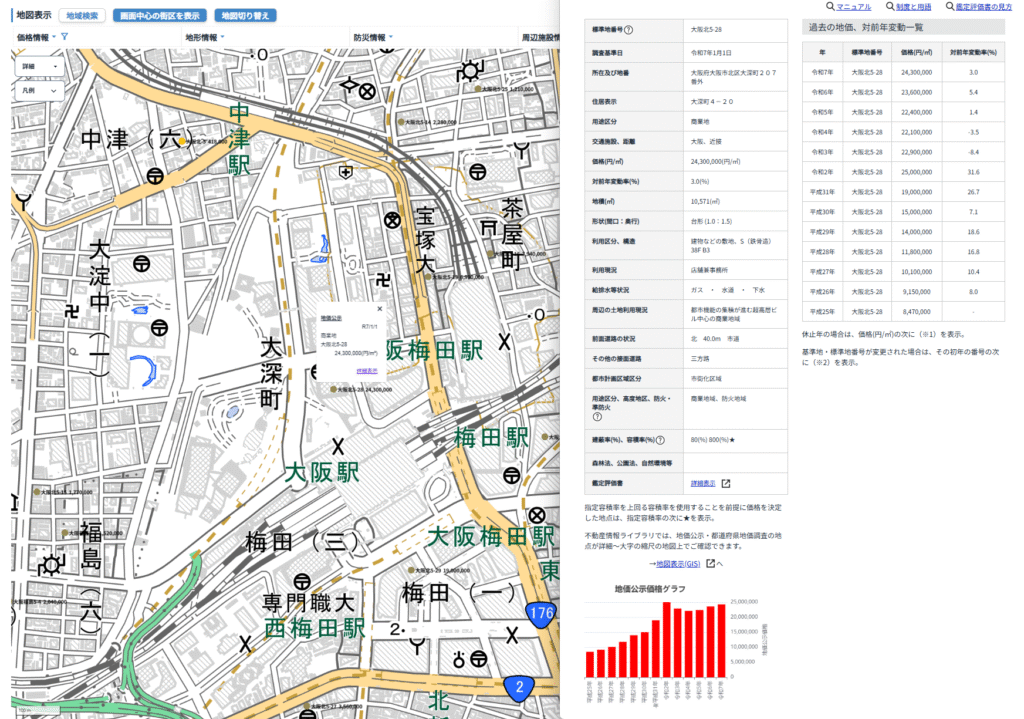Close the 地価公示 map popup
The height and width of the screenshot is (719, 1024).
379,310
